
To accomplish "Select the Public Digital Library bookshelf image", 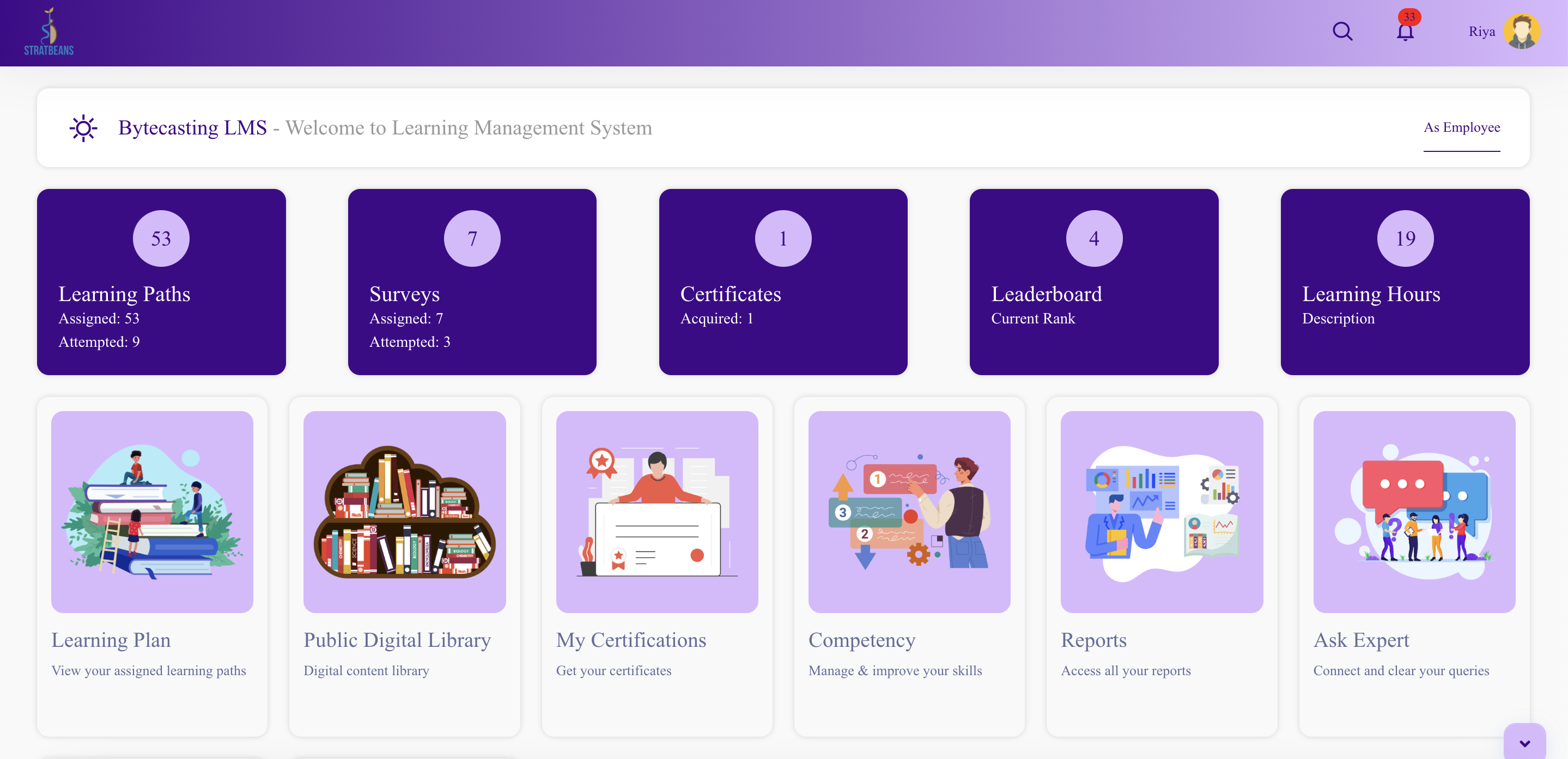I will point(404,511).
